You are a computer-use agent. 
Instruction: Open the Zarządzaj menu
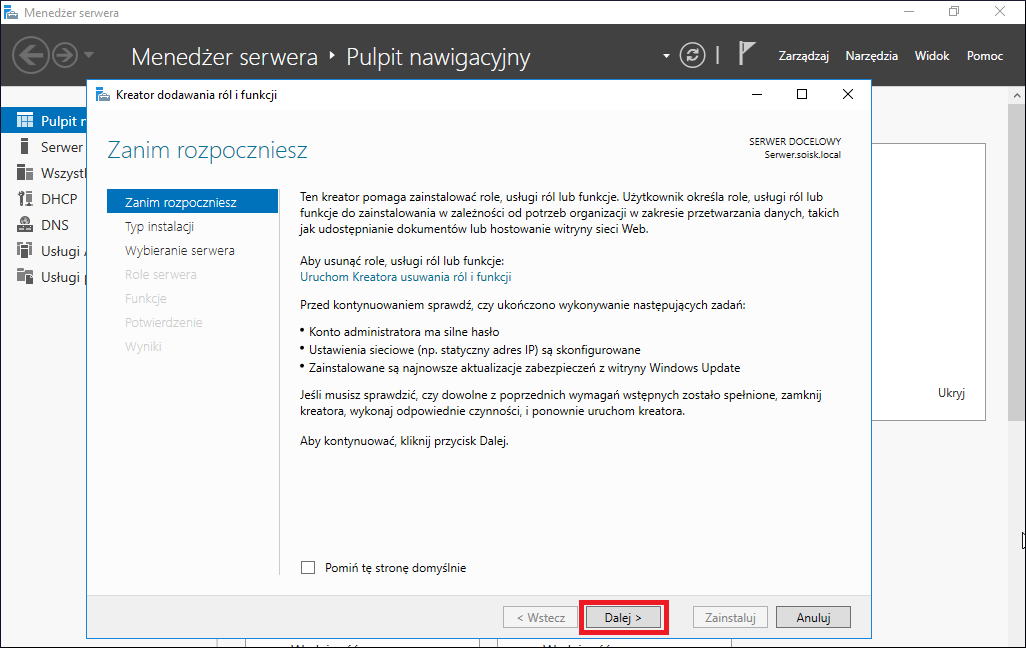coord(804,56)
